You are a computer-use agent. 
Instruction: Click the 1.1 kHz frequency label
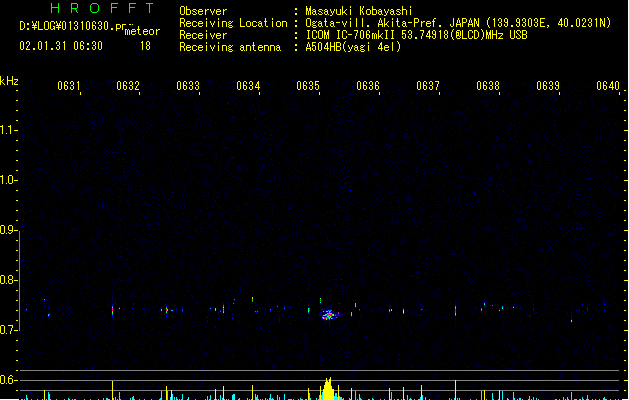(7, 130)
